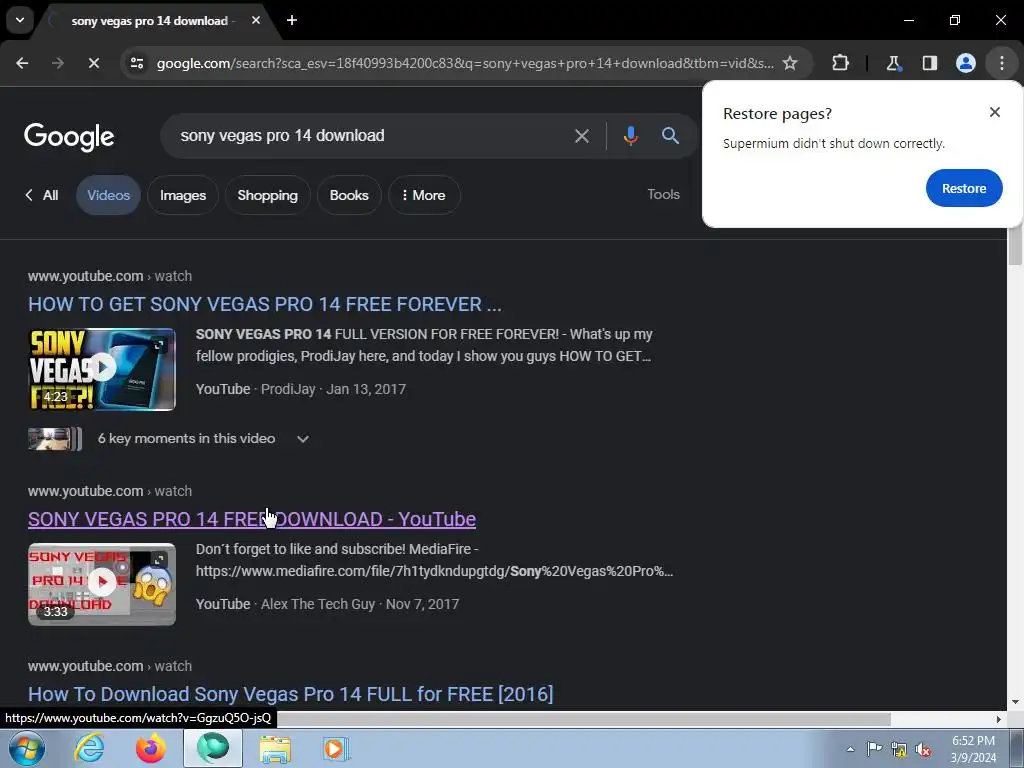Open Windows Media Player on taskbar
Image resolution: width=1024 pixels, height=768 pixels.
point(337,748)
